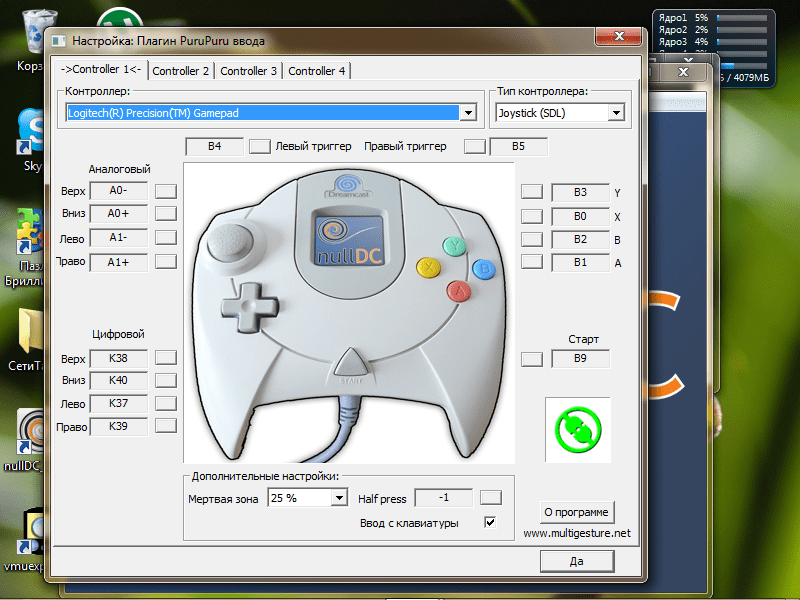Screen dimensions: 800x600
Task: Click the set button for digital Верх K38
Action: click(x=166, y=358)
